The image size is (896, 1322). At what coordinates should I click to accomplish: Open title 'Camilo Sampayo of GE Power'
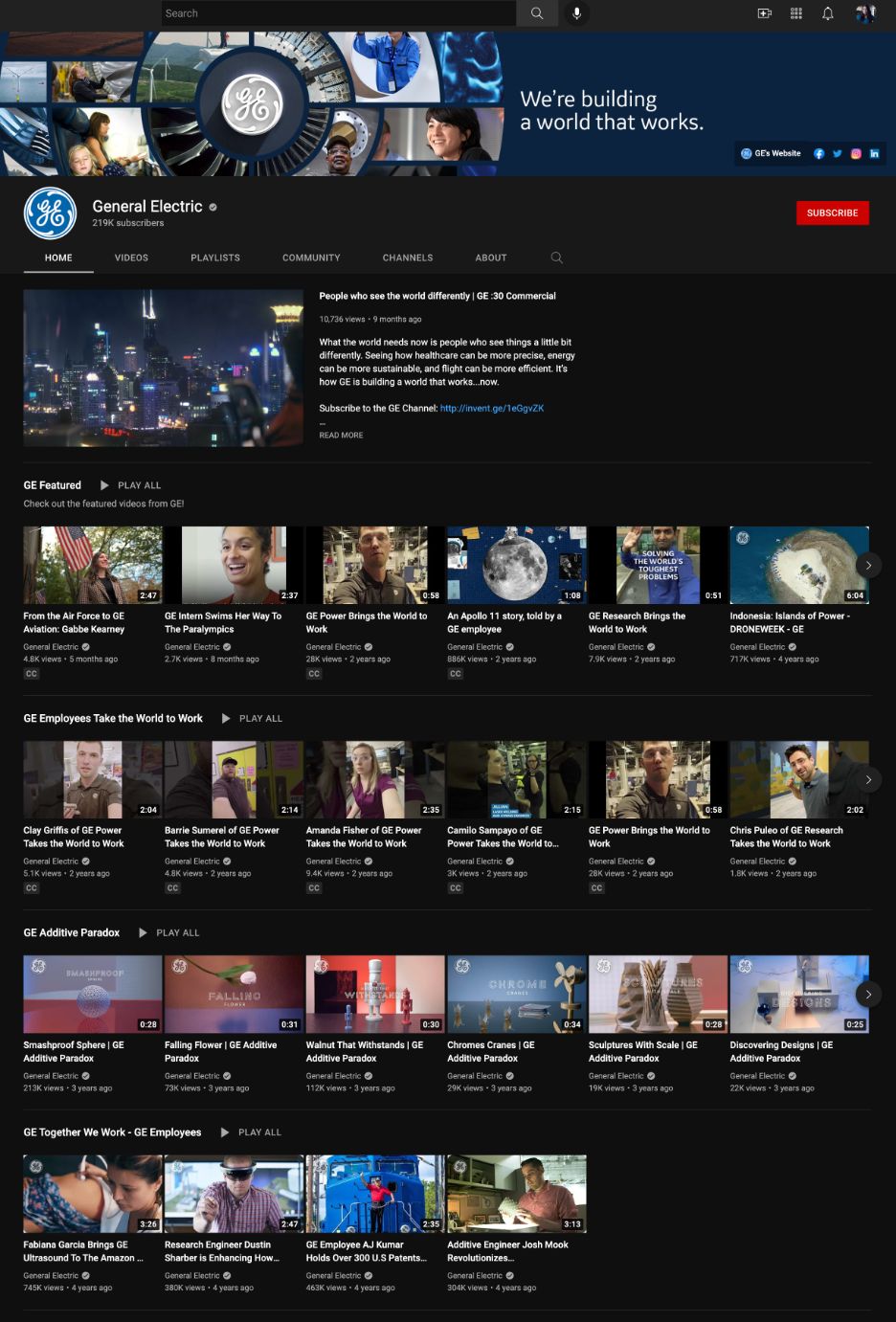(x=504, y=837)
